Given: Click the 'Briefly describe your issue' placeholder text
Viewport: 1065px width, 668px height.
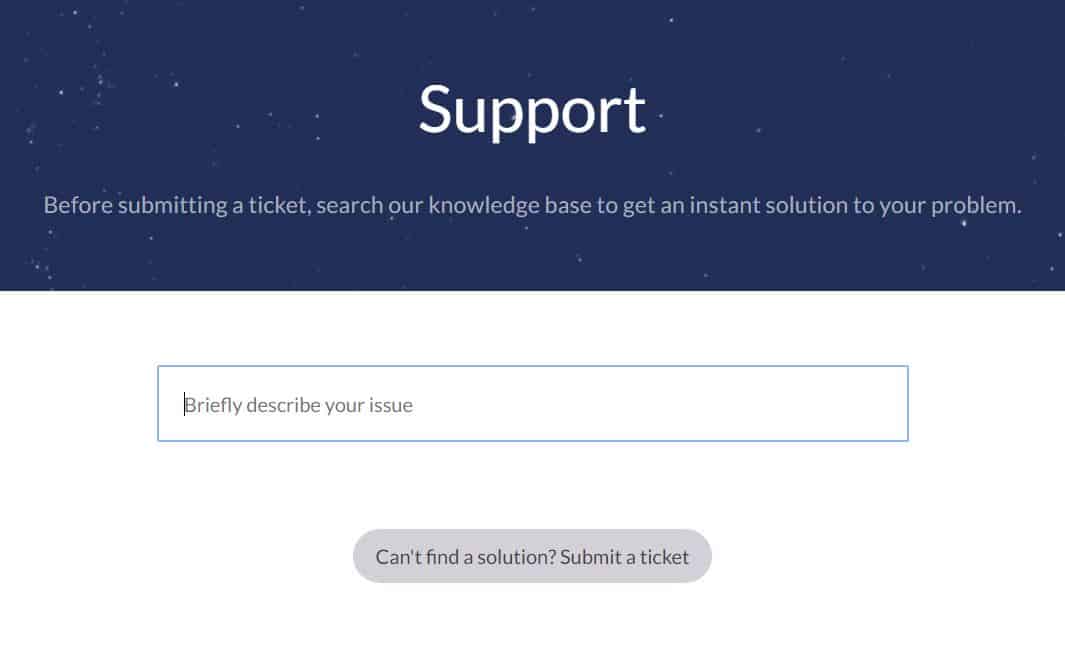Looking at the screenshot, I should (299, 405).
